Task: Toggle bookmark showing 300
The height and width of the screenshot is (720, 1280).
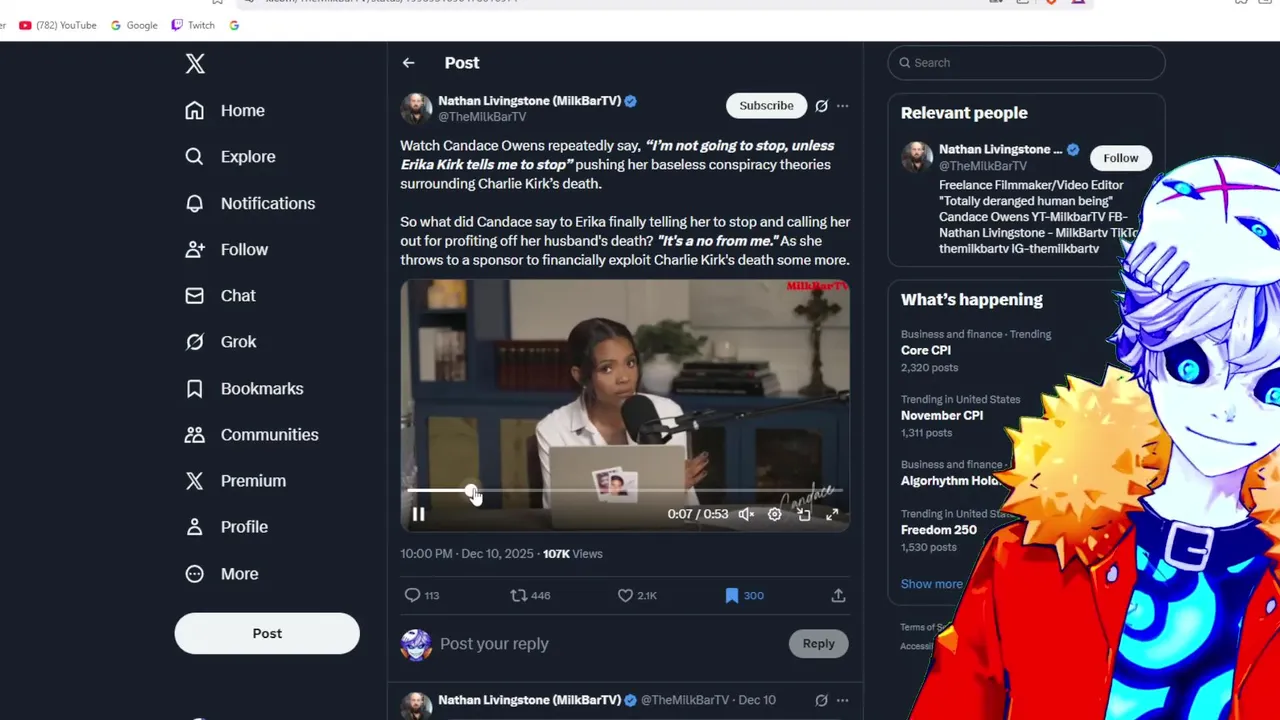Action: [x=744, y=595]
